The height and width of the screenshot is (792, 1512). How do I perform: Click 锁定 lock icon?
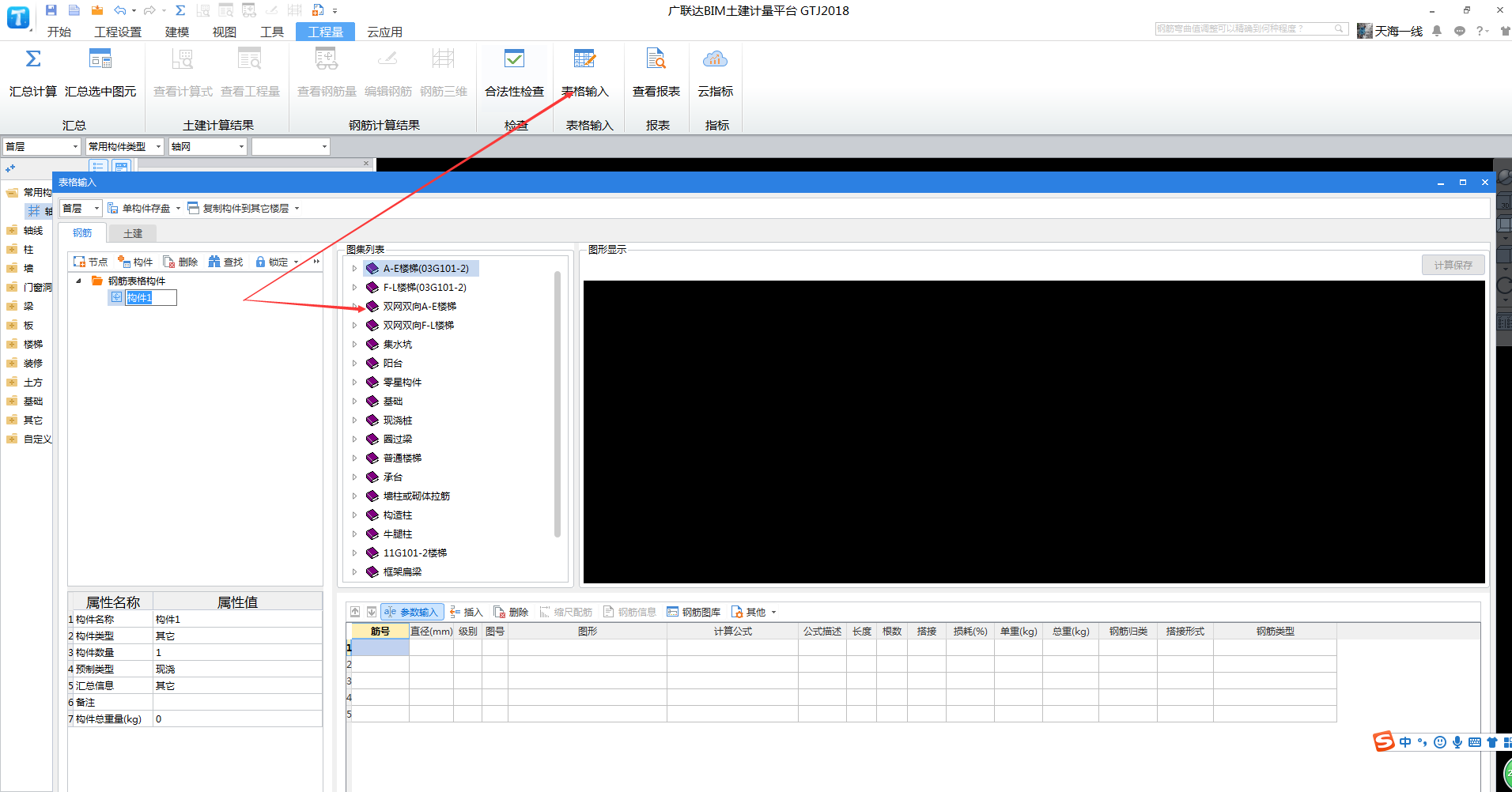[260, 262]
